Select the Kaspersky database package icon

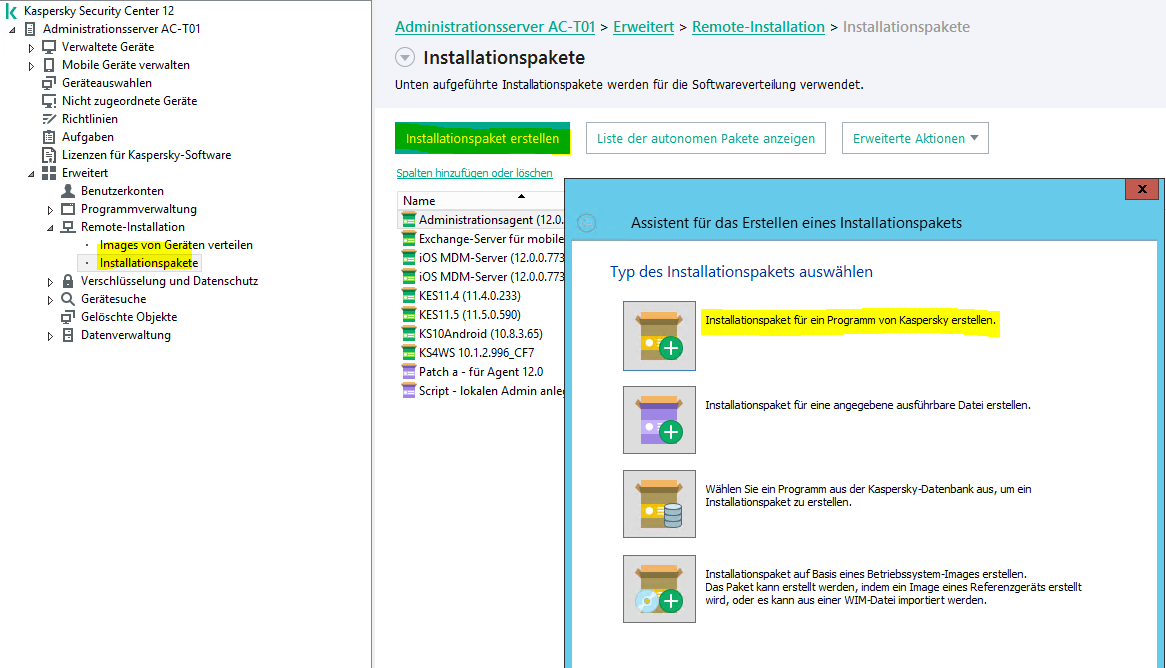[x=659, y=504]
